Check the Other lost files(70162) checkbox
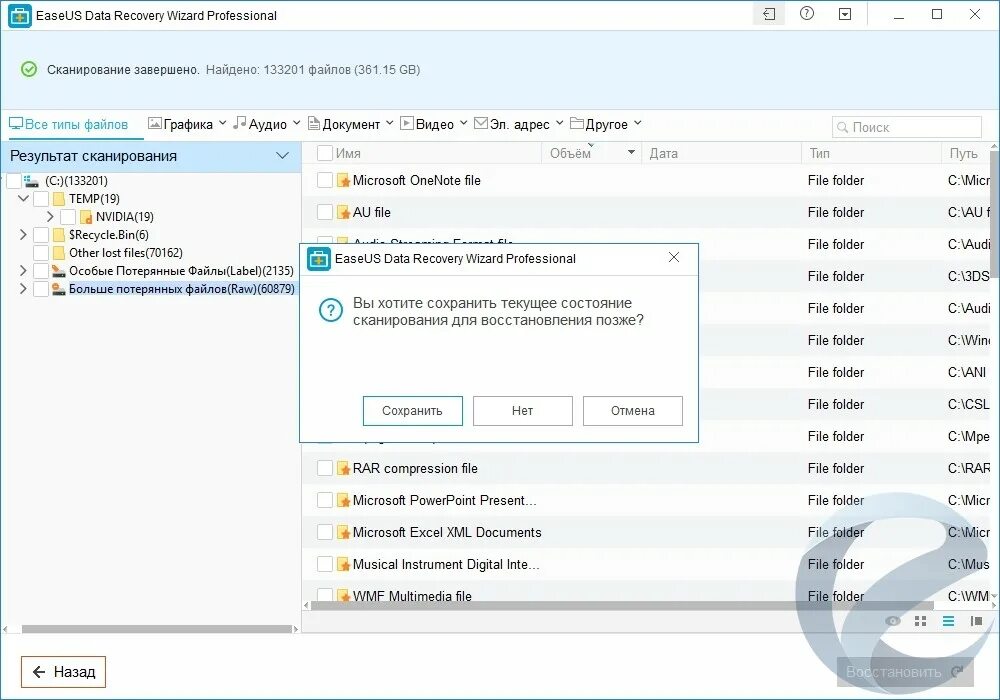 (x=41, y=252)
